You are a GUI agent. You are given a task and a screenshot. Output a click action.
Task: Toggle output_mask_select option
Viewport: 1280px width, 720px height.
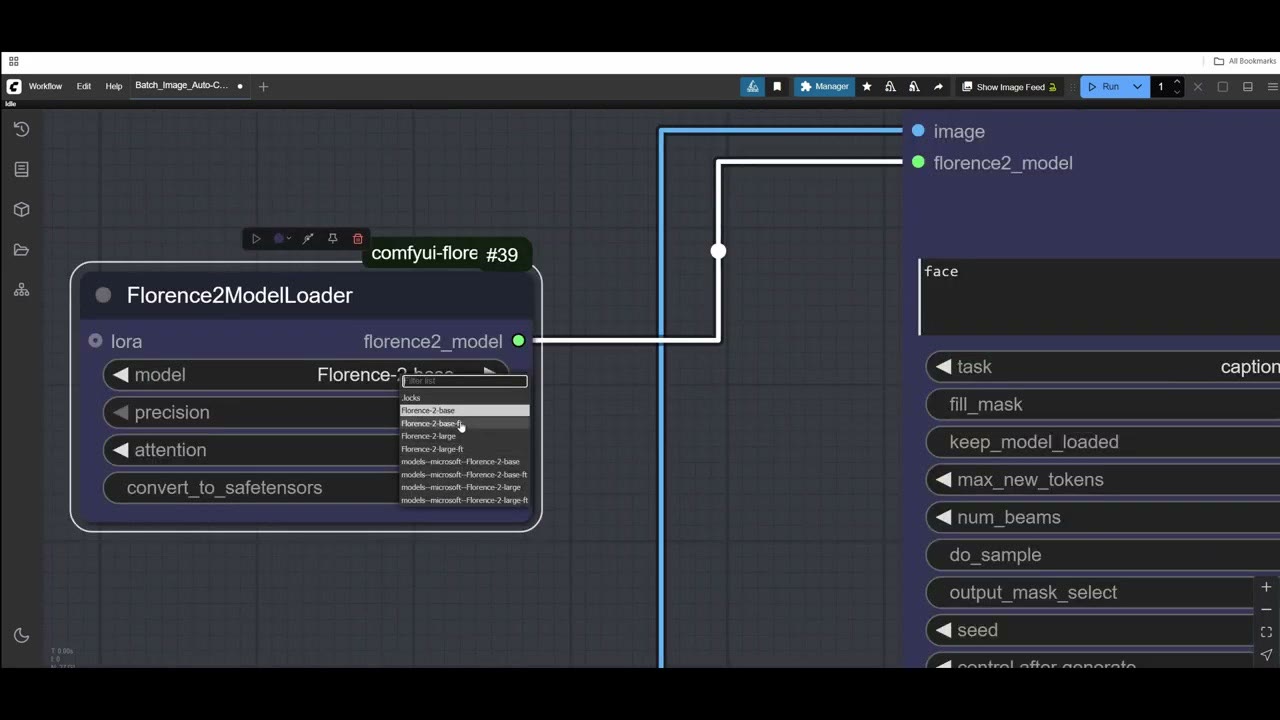1103,593
